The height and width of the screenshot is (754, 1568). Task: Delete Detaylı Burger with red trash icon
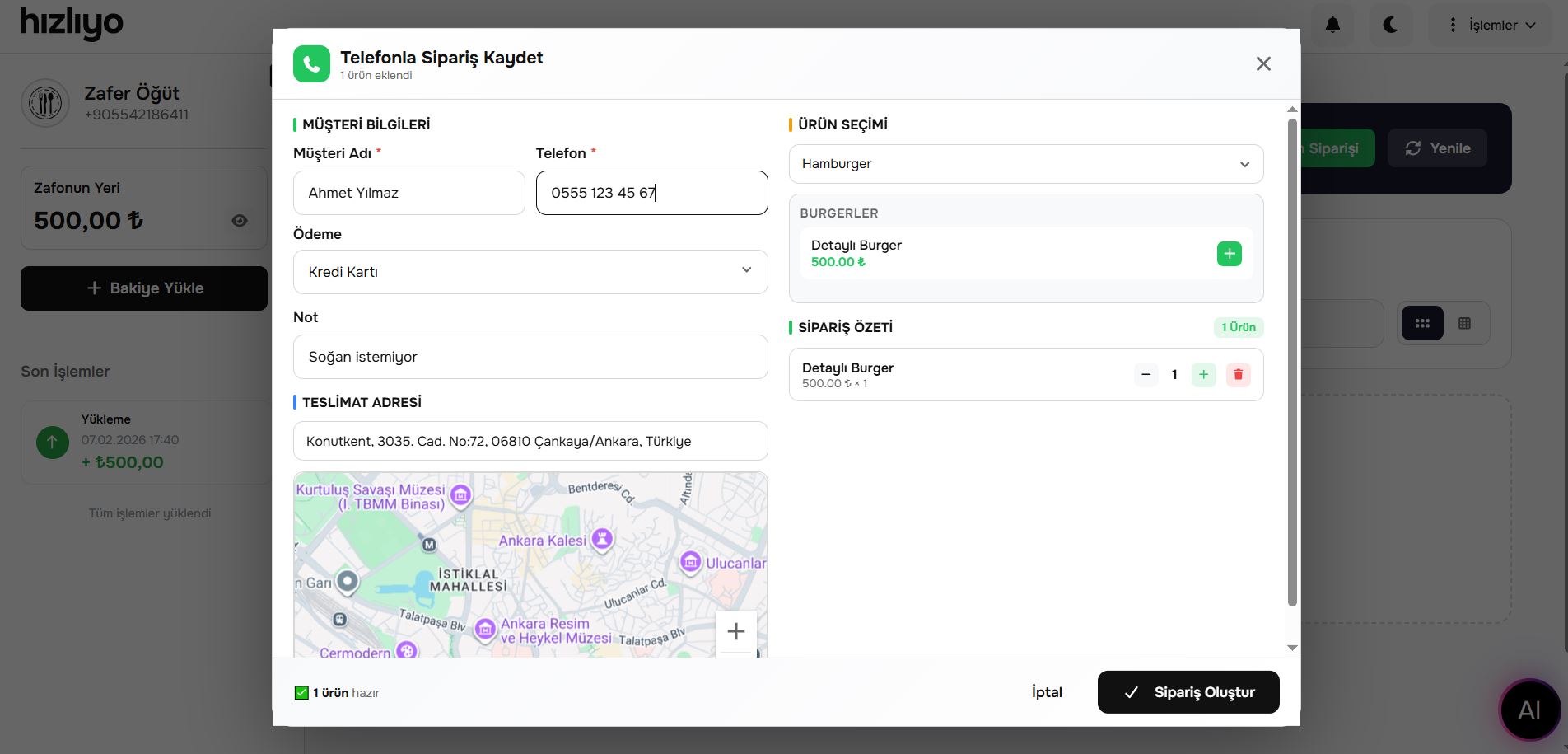pos(1238,375)
